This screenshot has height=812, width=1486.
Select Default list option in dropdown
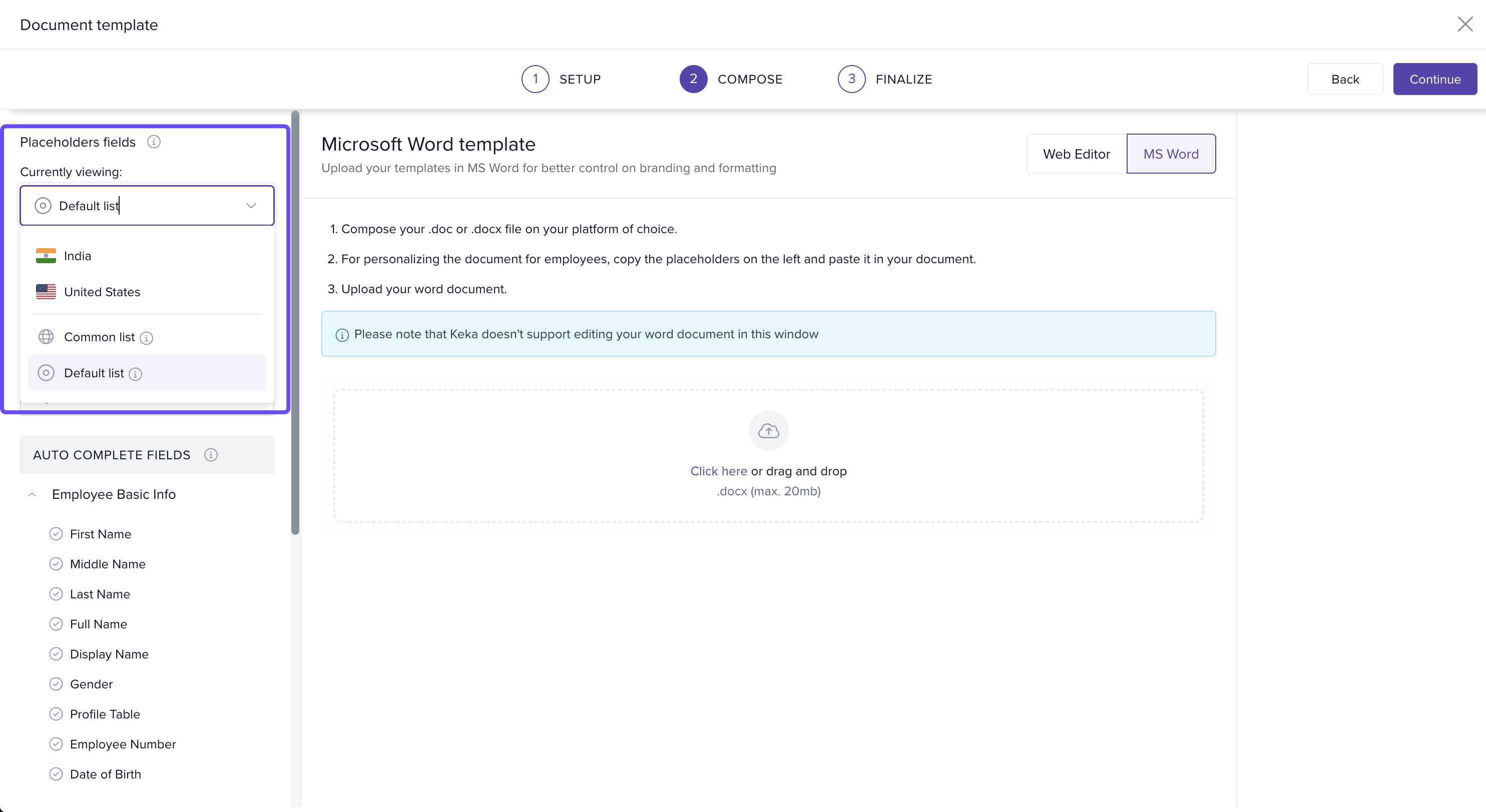pos(94,373)
